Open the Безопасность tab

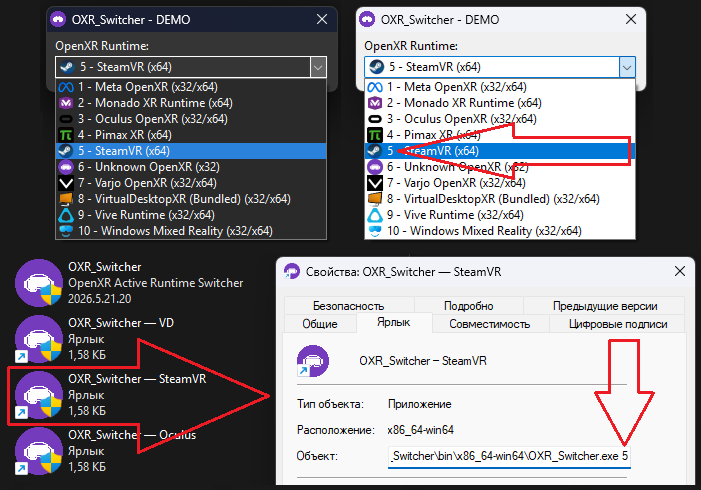tap(348, 306)
